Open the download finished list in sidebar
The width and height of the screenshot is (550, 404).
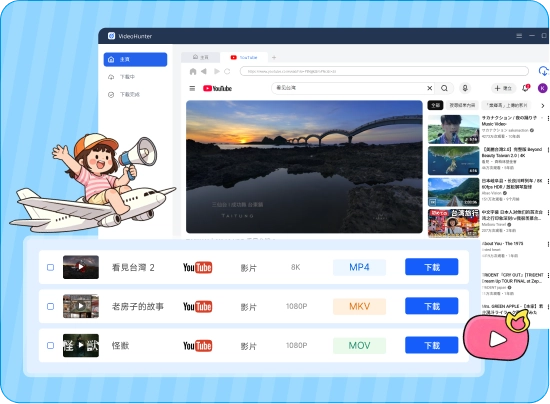click(124, 94)
